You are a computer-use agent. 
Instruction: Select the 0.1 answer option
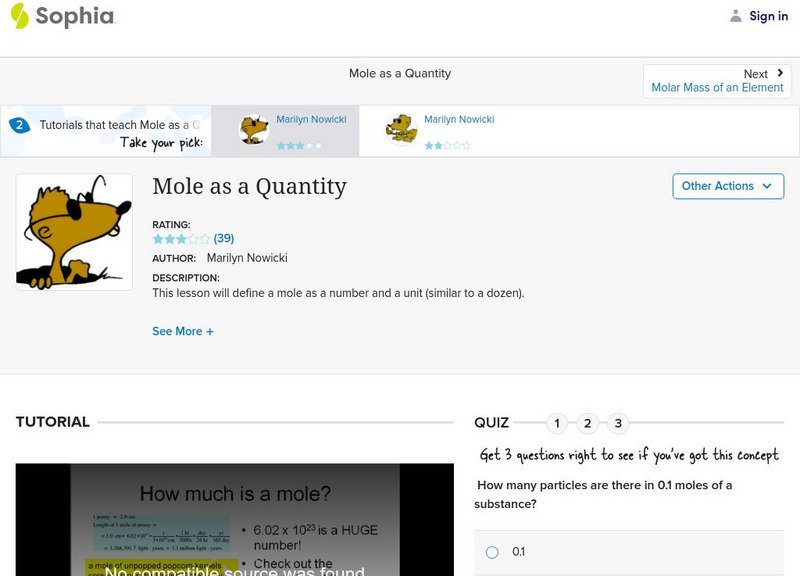(x=491, y=551)
